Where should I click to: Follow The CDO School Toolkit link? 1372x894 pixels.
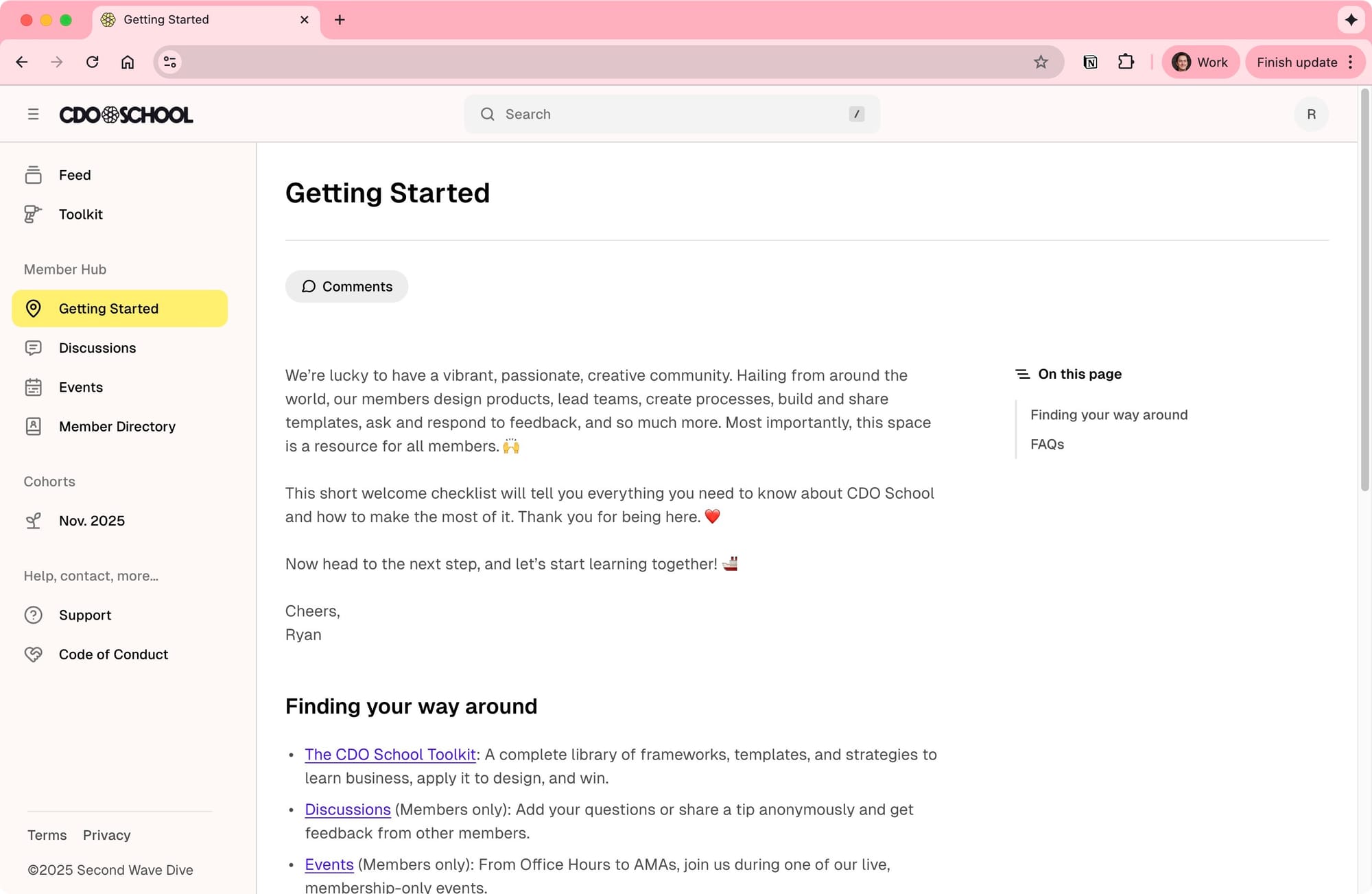tap(390, 754)
